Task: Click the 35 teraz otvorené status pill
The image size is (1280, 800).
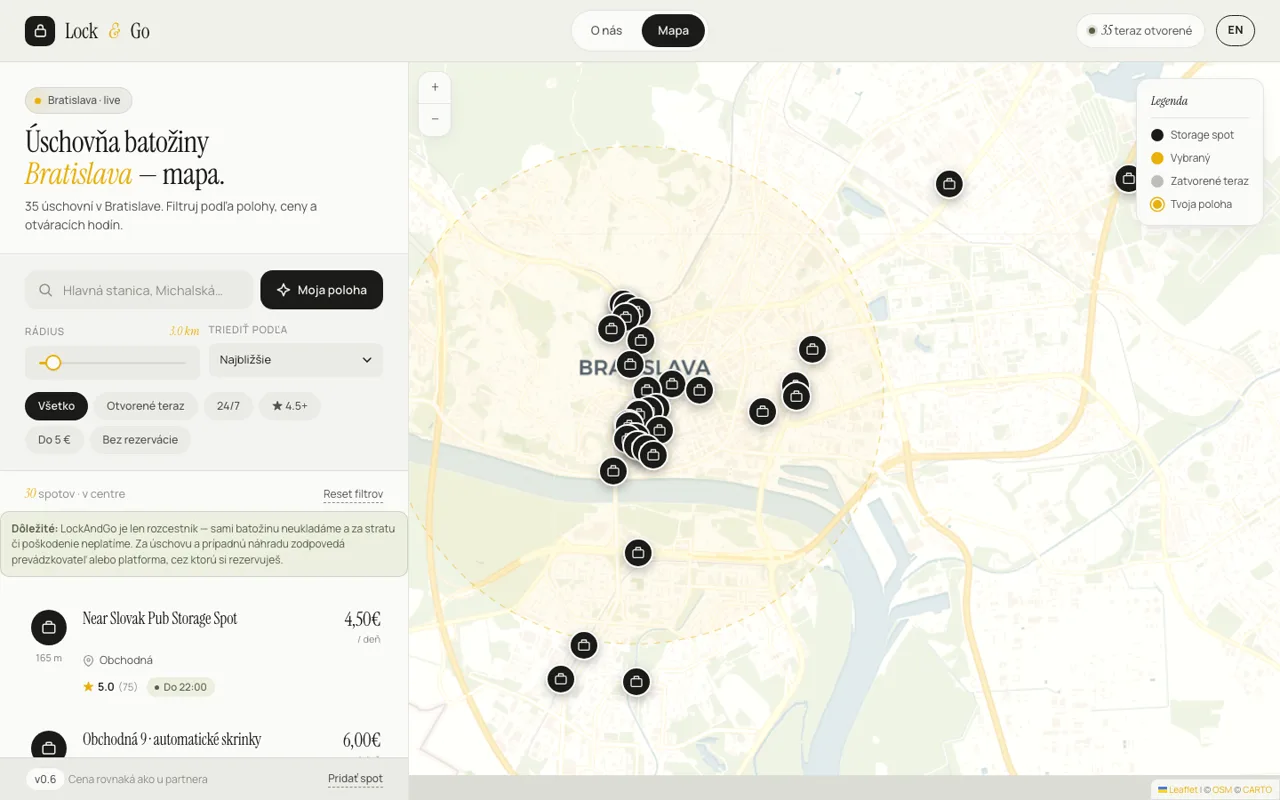Action: (x=1140, y=31)
